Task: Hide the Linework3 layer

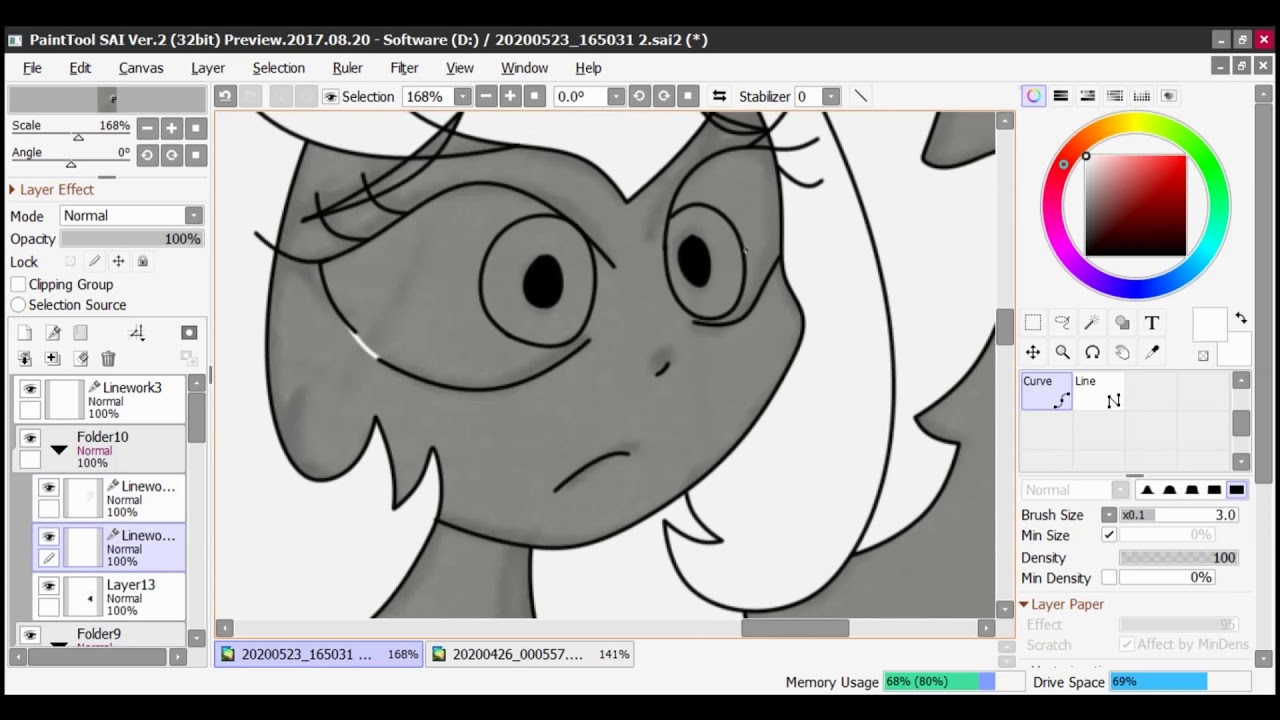Action: pyautogui.click(x=30, y=389)
